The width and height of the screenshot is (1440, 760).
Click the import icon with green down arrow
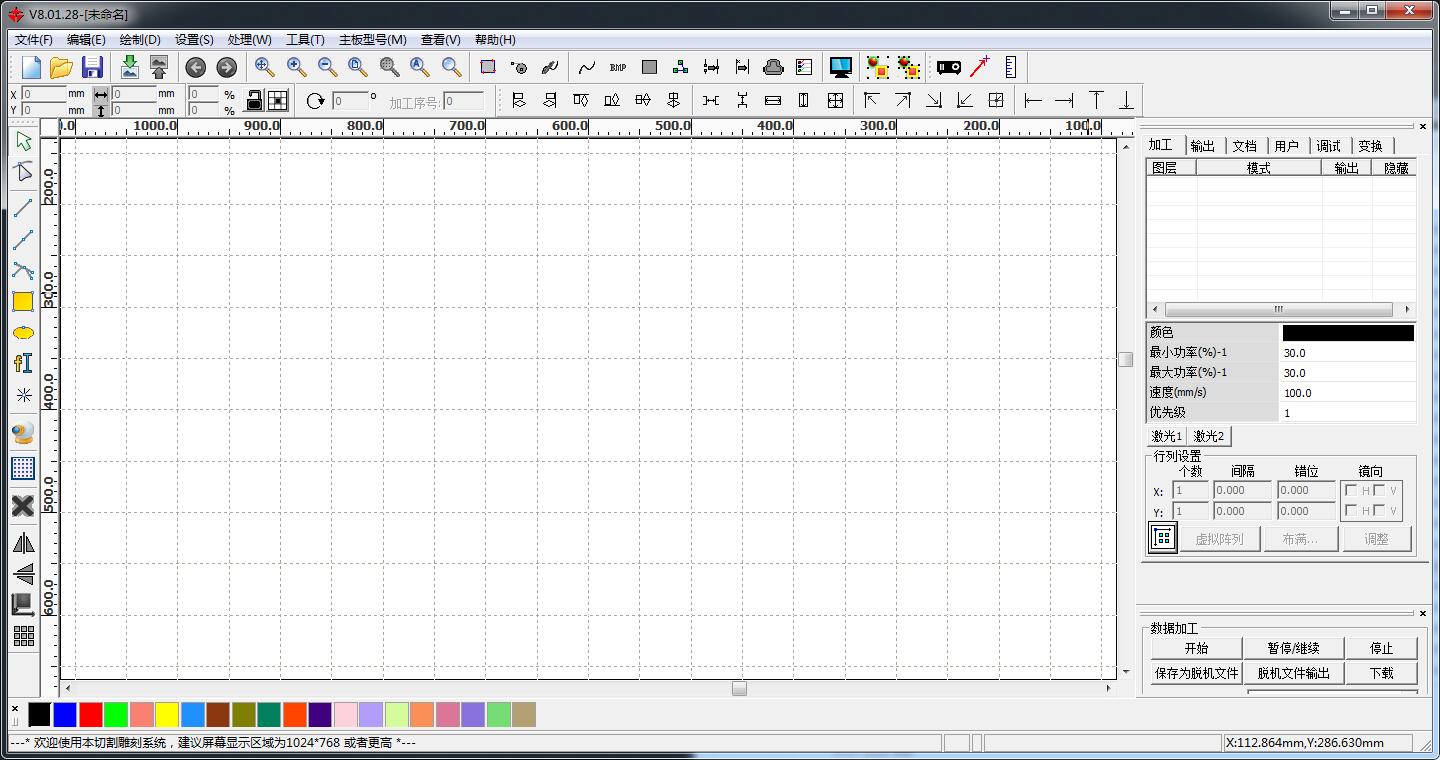point(129,67)
